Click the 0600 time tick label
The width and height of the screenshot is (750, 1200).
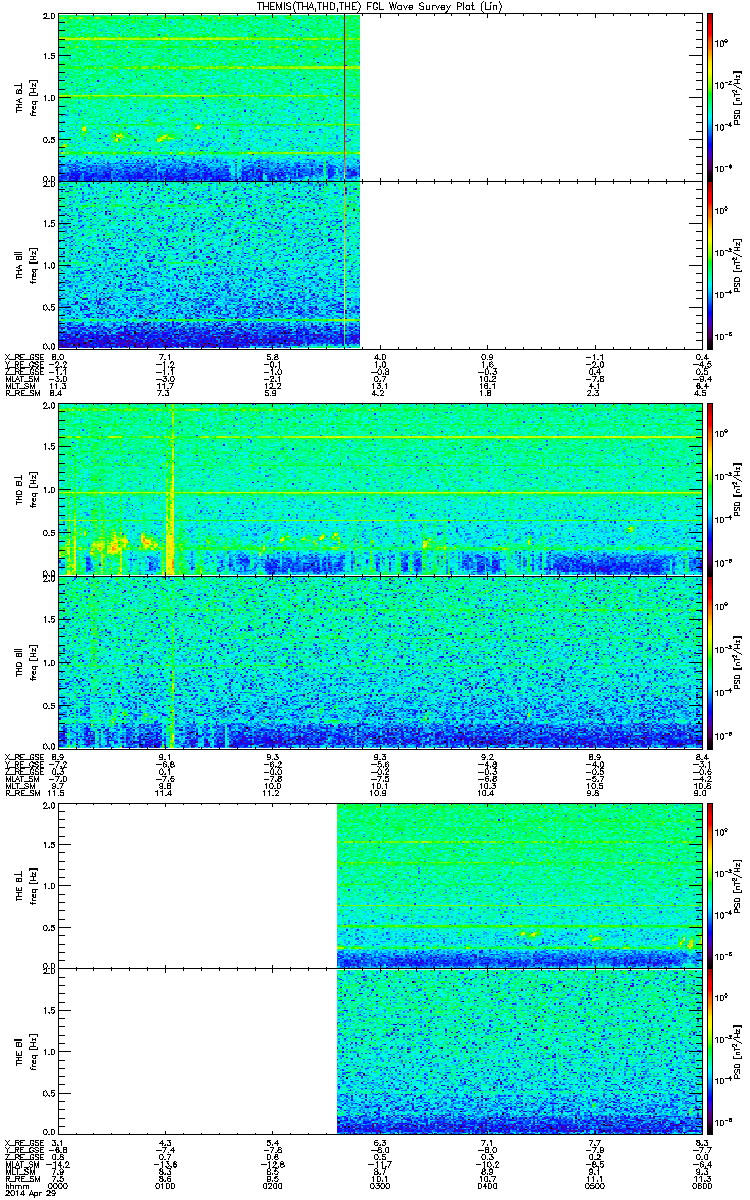(x=700, y=1187)
